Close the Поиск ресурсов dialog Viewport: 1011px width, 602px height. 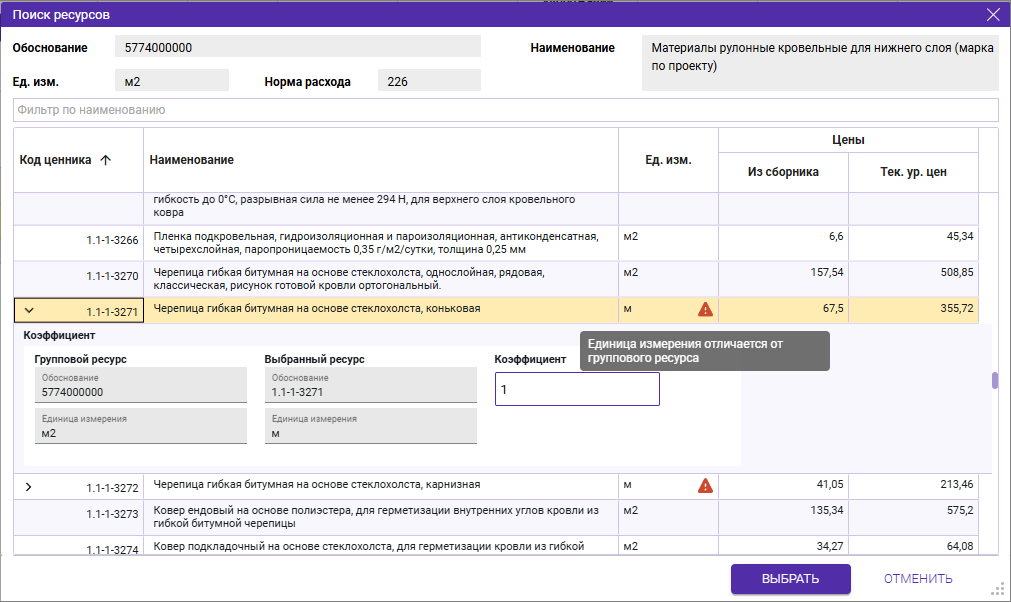click(992, 14)
